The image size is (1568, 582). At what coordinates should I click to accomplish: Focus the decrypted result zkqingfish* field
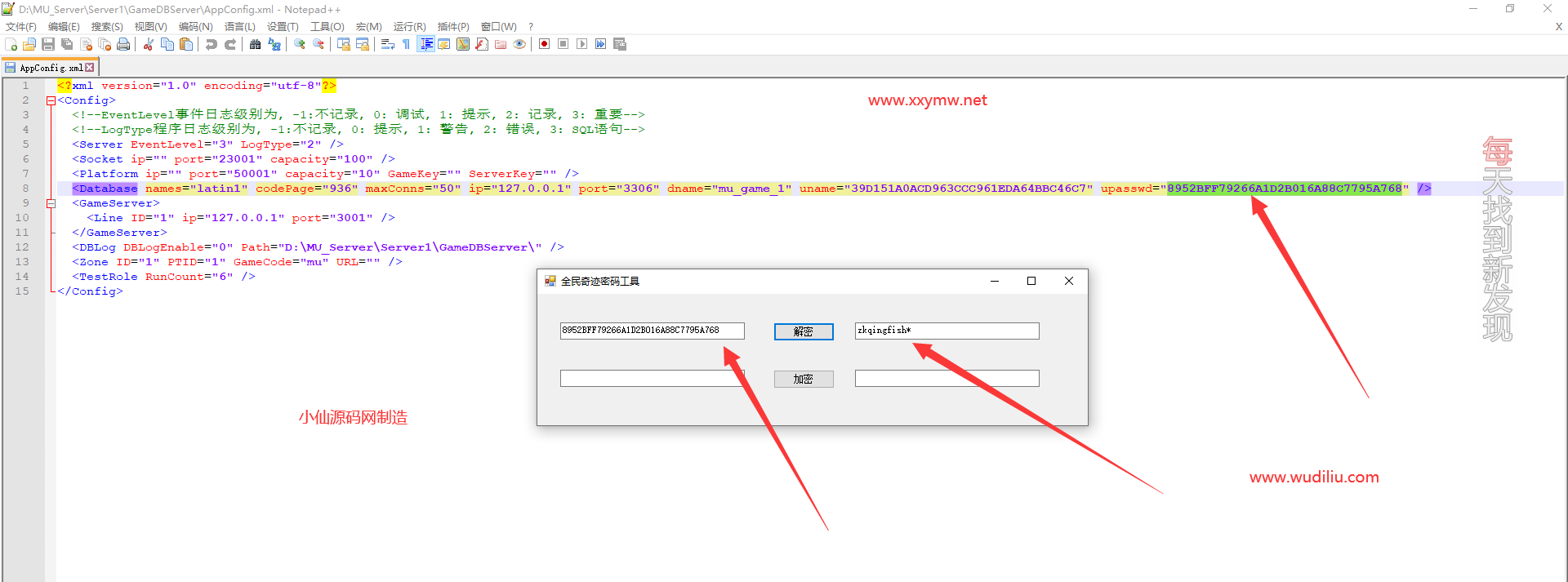point(947,331)
